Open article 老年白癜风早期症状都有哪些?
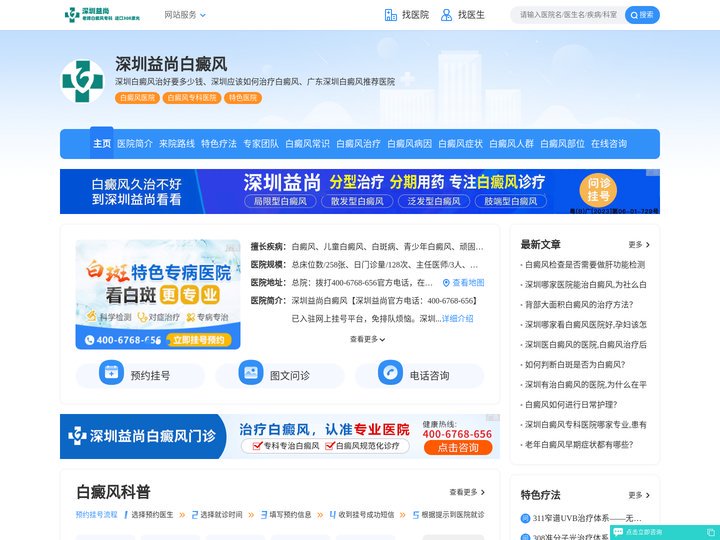720x540 pixels. coord(579,444)
